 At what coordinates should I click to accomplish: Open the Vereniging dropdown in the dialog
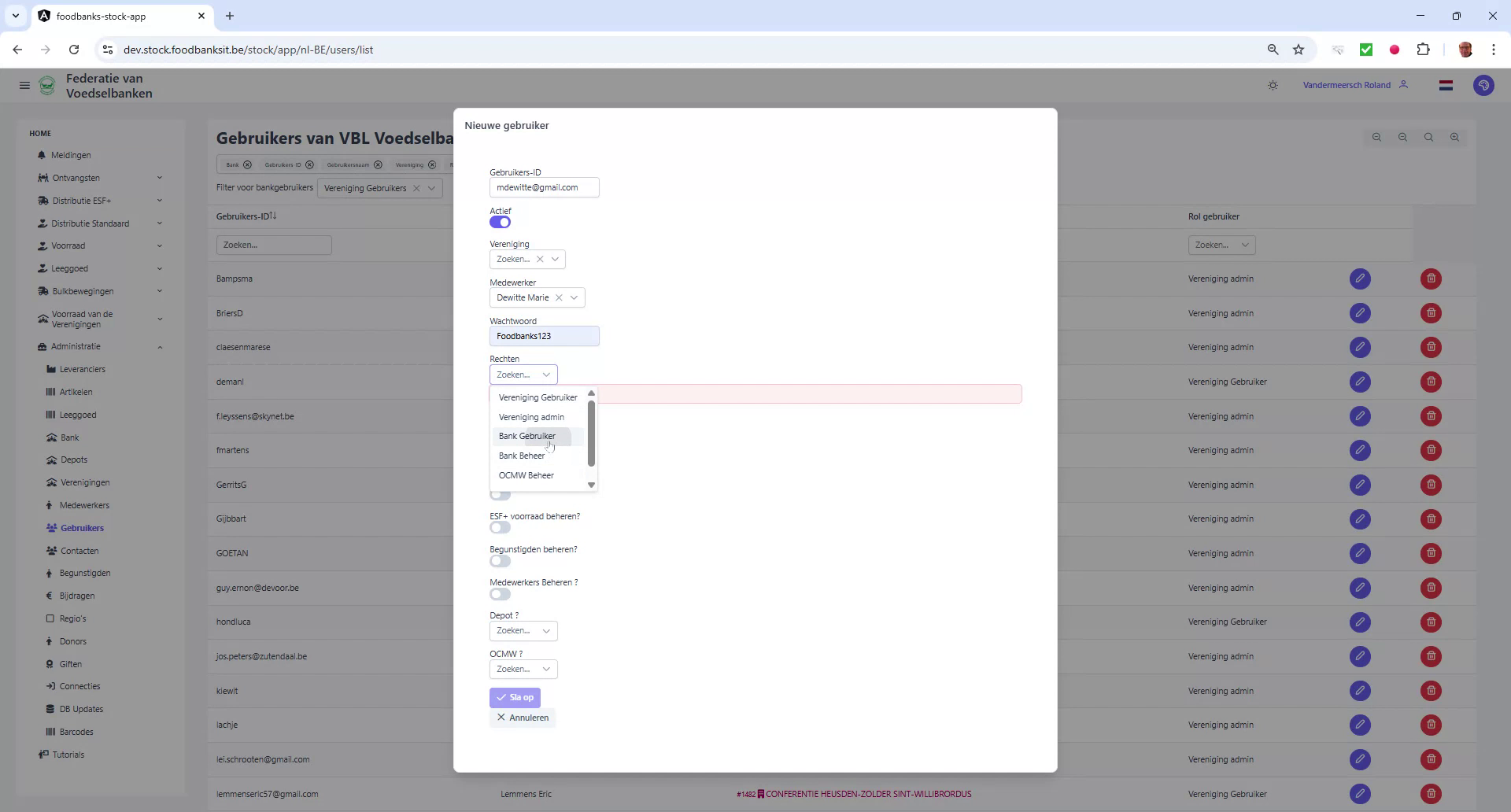click(x=556, y=259)
